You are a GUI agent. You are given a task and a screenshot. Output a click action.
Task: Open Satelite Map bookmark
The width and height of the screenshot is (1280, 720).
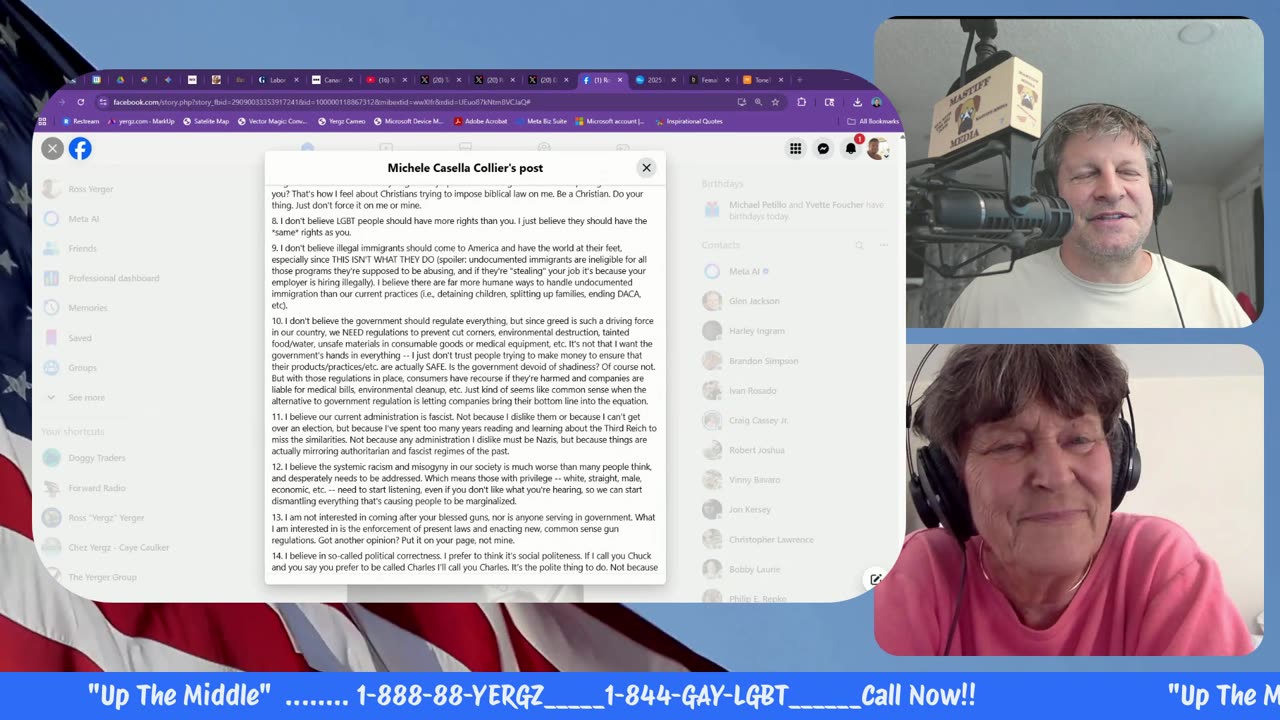(206, 121)
